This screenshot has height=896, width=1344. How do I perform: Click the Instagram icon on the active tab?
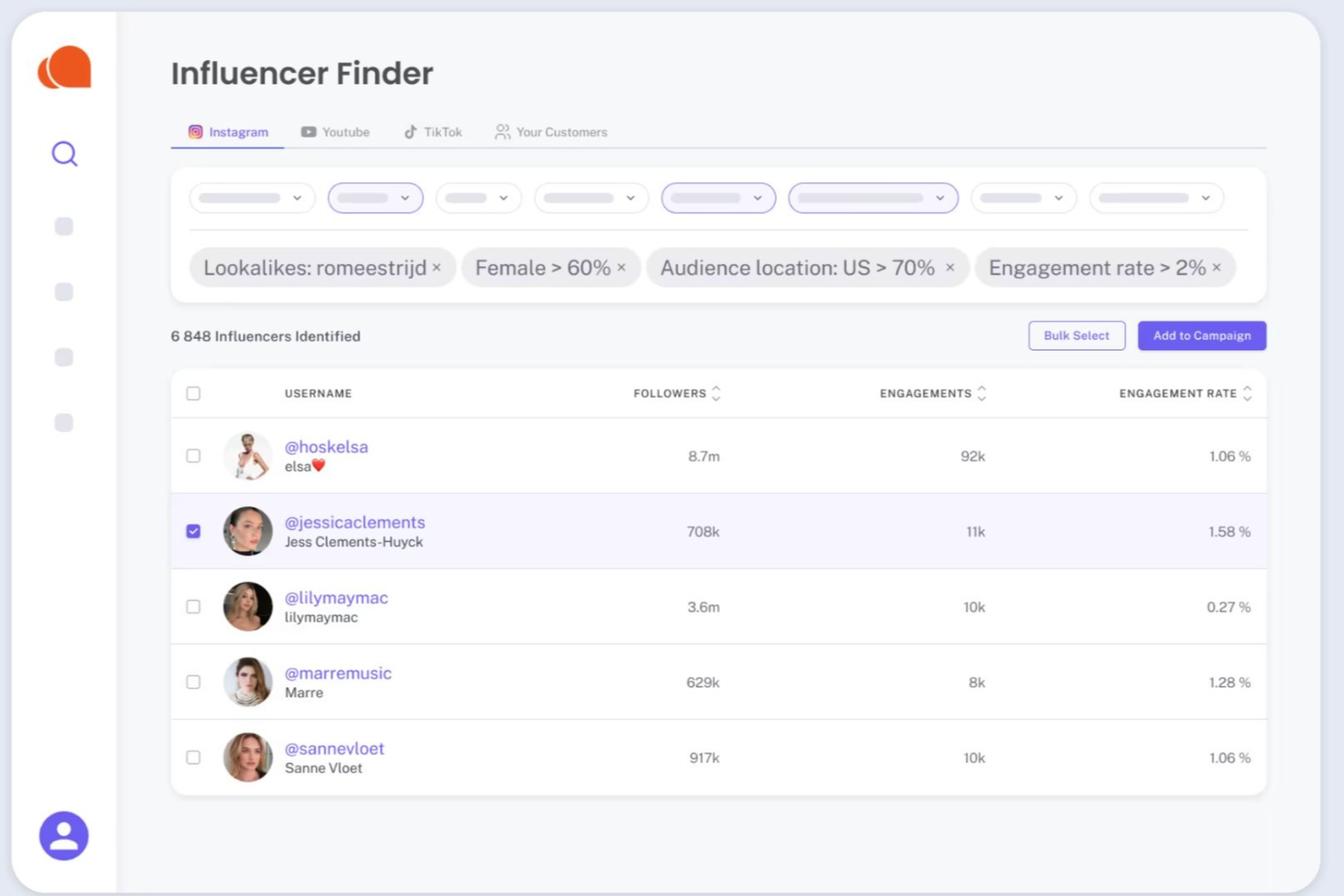tap(195, 132)
